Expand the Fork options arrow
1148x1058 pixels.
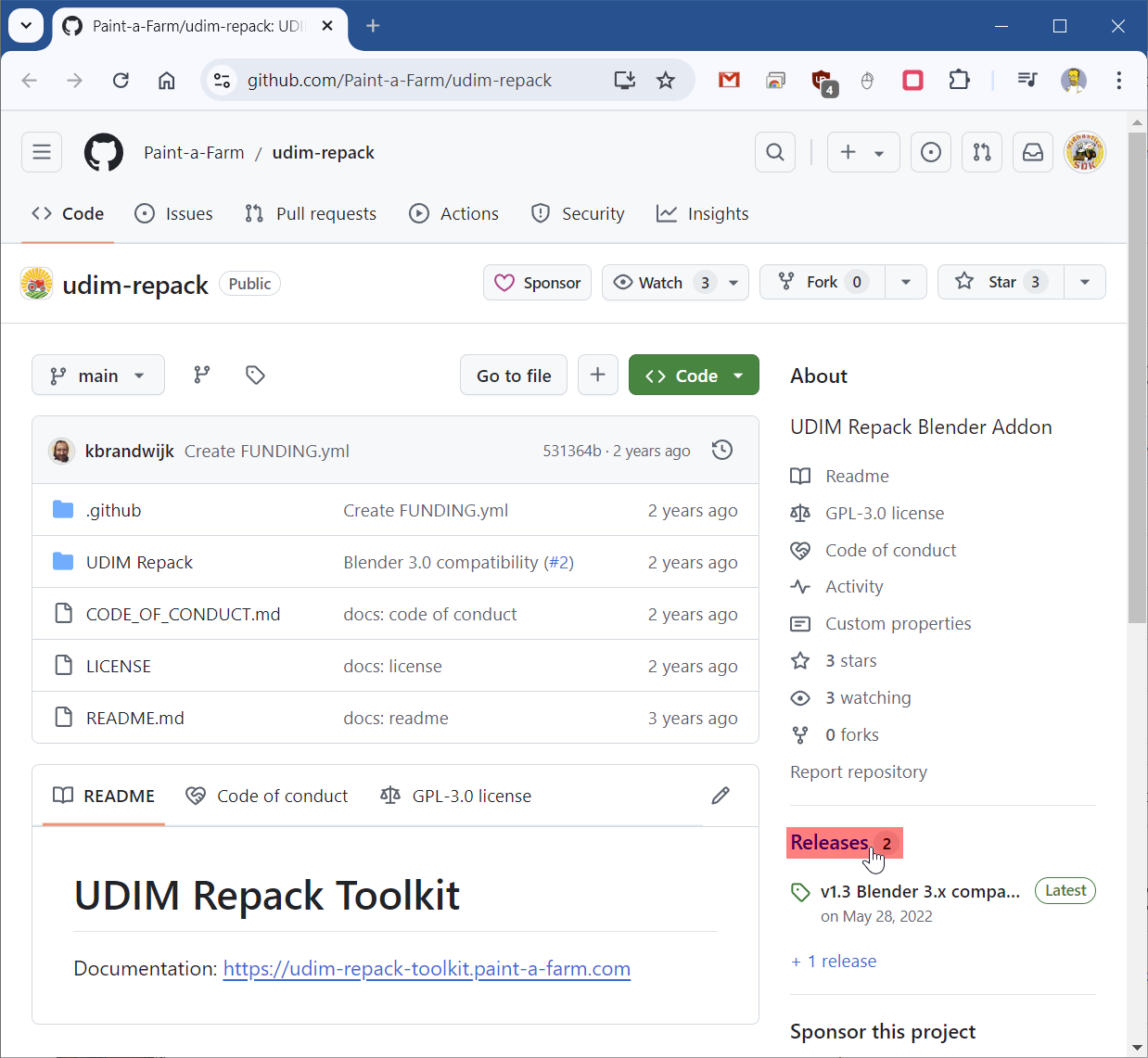[x=906, y=282]
